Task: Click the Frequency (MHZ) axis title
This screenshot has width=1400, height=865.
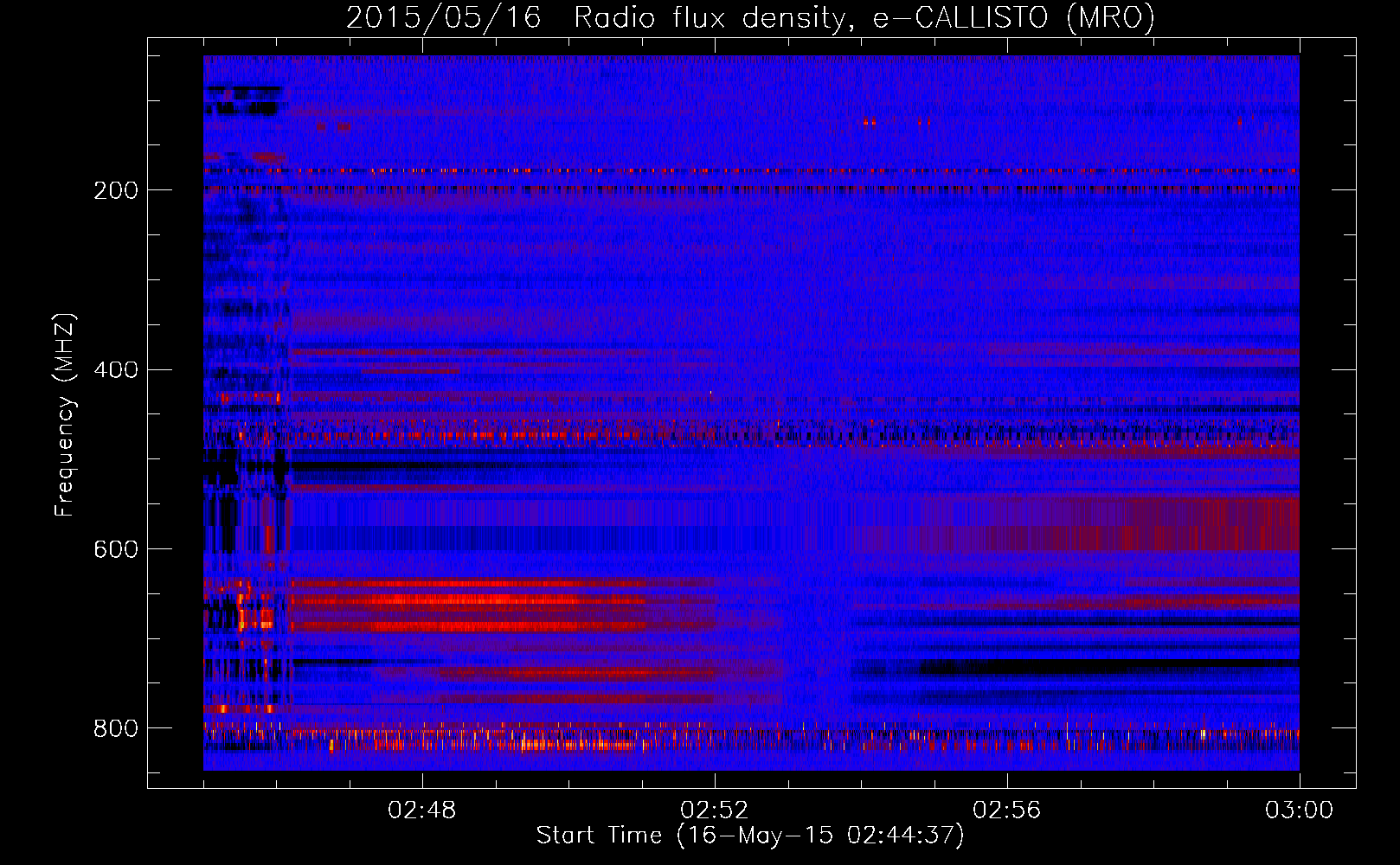Action: point(65,414)
